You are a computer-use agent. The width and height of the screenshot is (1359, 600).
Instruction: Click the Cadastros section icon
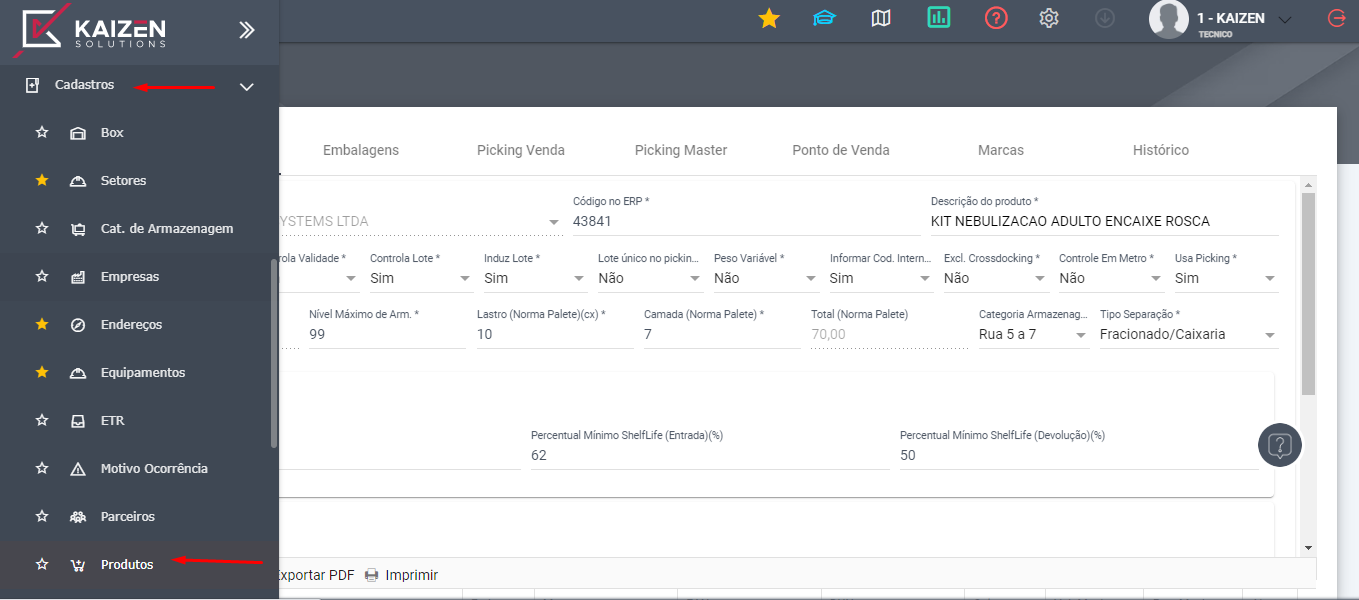[x=32, y=85]
